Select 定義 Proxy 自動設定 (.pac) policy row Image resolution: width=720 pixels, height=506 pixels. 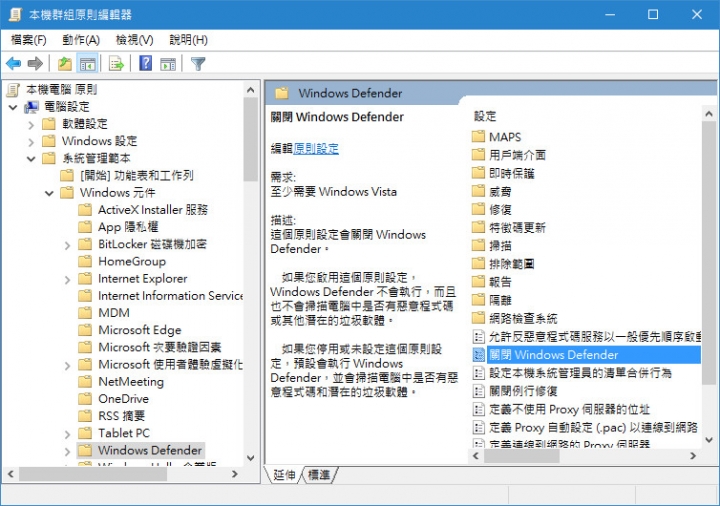pyautogui.click(x=586, y=427)
